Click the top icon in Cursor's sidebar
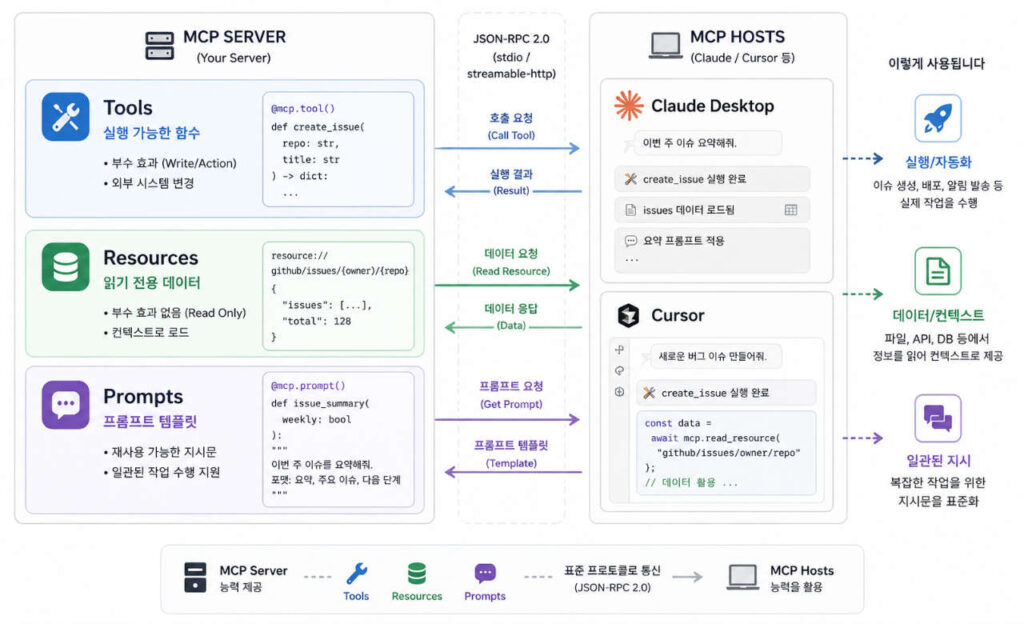 (619, 350)
